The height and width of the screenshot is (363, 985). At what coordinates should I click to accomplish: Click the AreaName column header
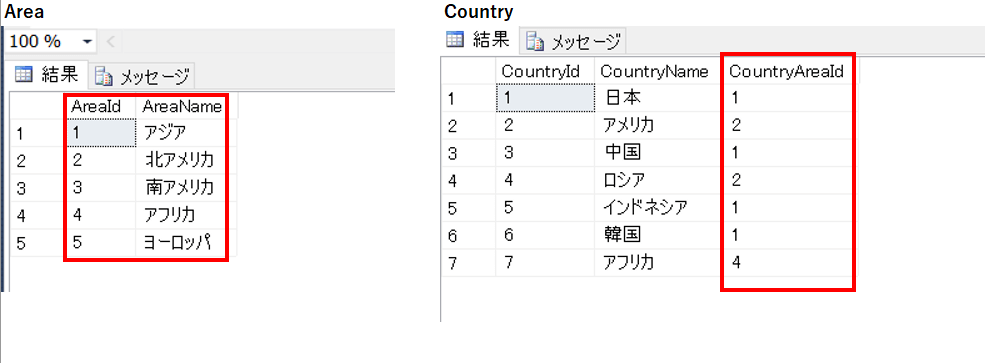click(180, 107)
